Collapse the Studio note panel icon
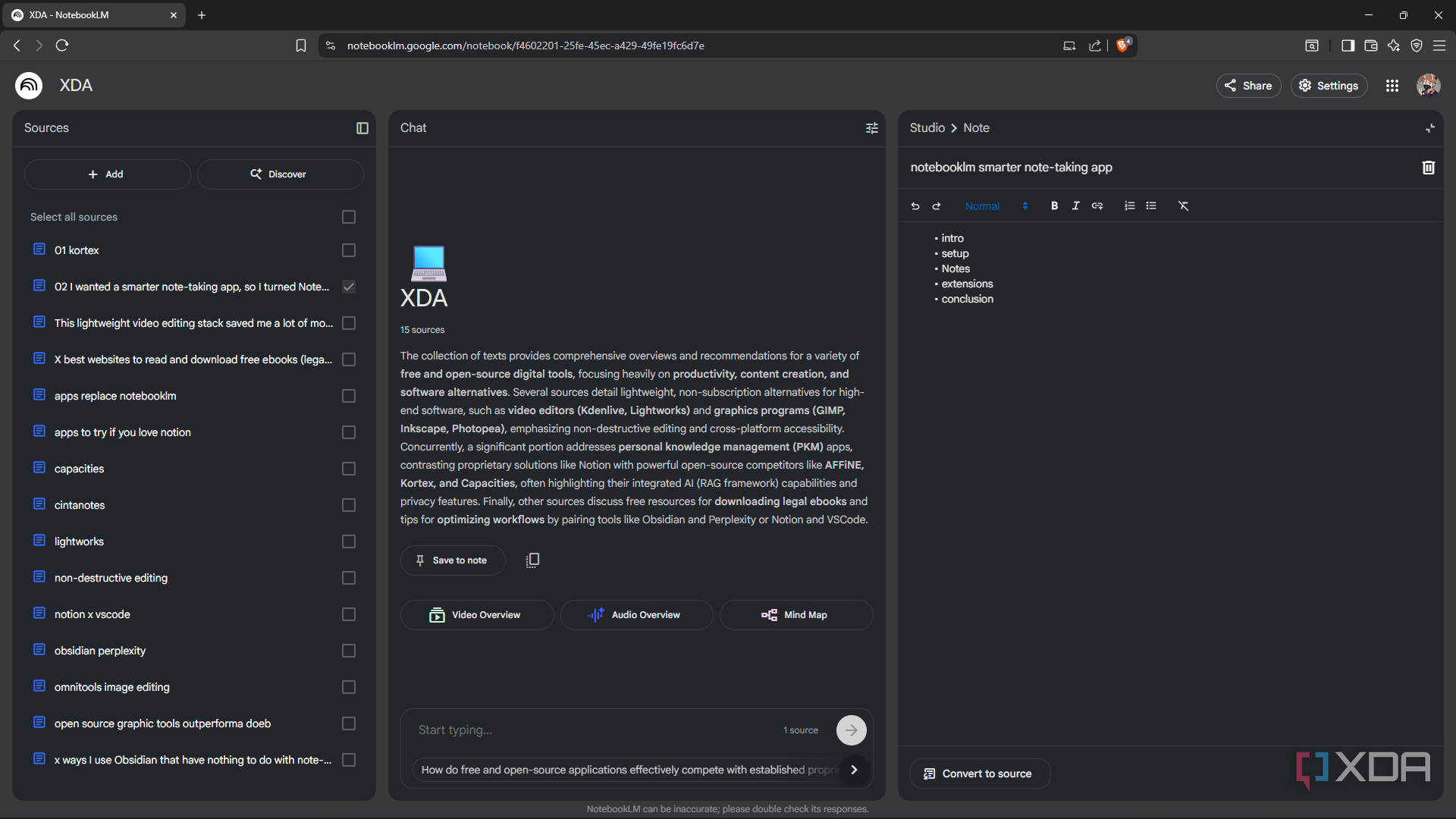This screenshot has width=1456, height=819. 1430,128
